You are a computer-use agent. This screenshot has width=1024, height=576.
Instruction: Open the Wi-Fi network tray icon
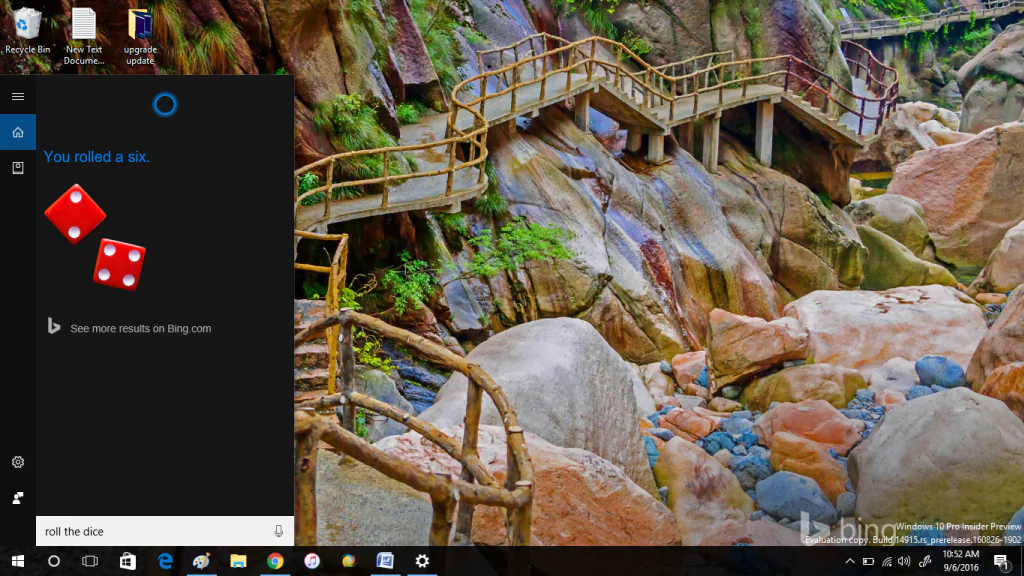tap(886, 561)
